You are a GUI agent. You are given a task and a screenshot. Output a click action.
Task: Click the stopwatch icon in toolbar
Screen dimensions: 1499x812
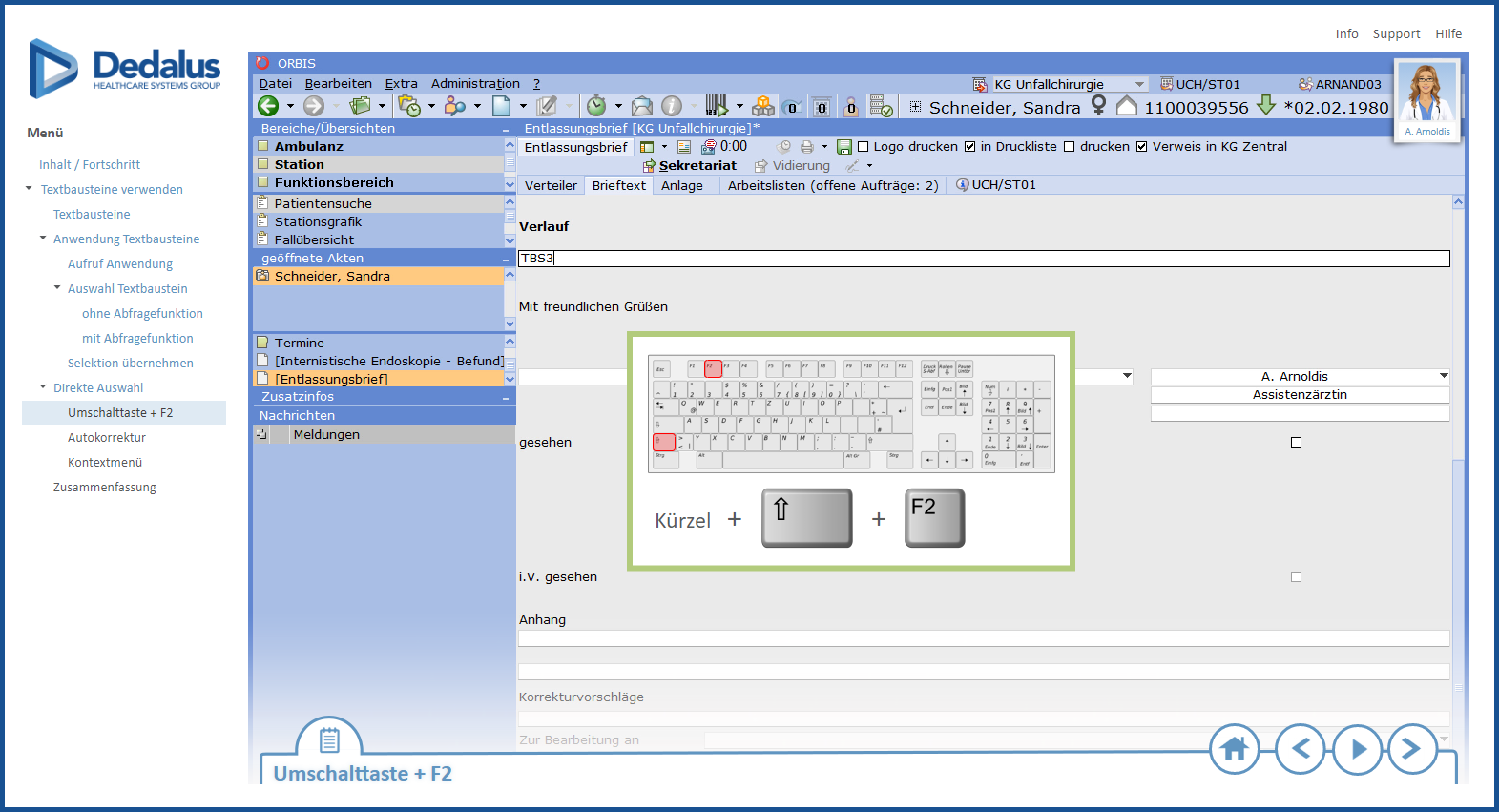[596, 106]
